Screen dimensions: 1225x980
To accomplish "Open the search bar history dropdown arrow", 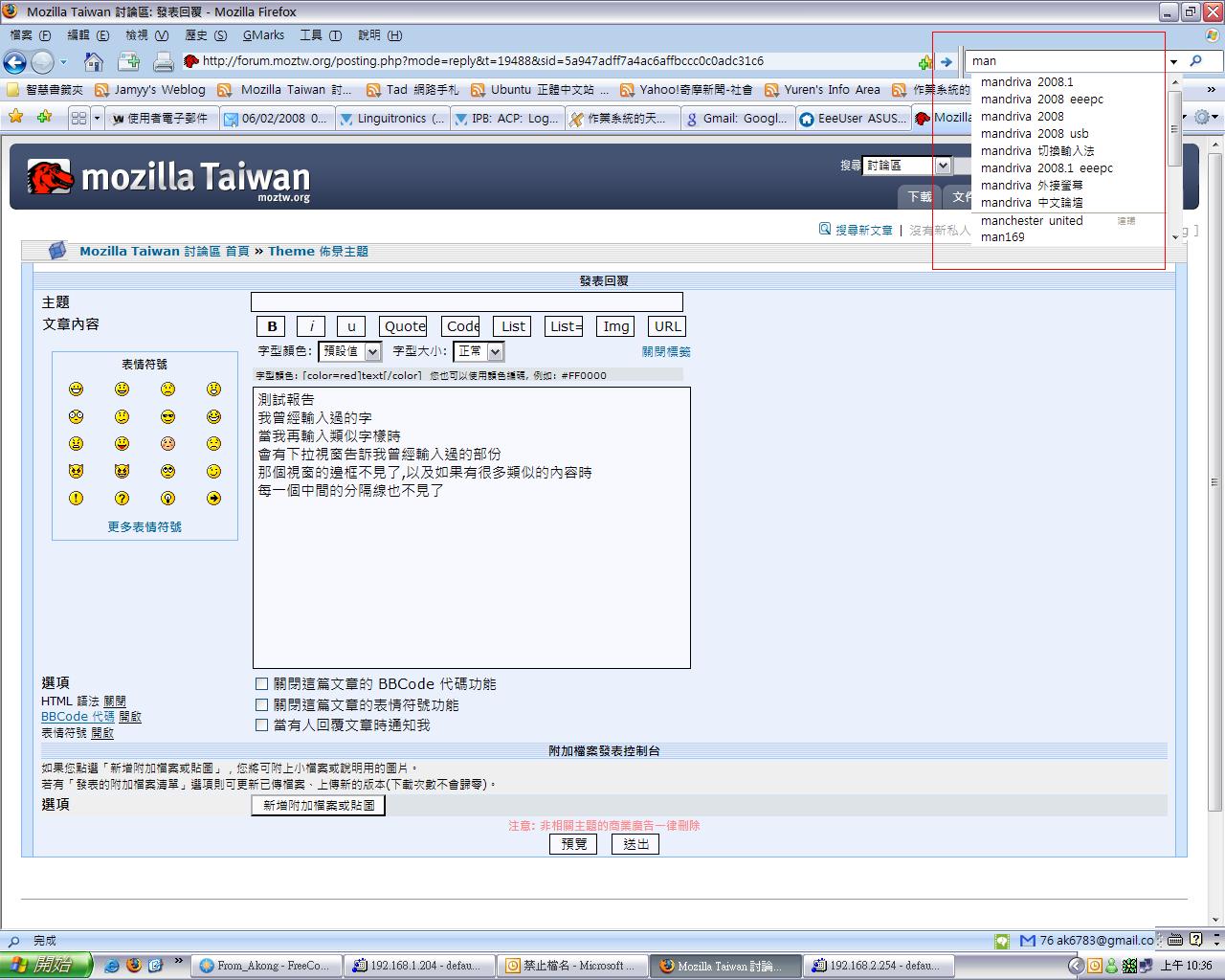I will point(1173,62).
